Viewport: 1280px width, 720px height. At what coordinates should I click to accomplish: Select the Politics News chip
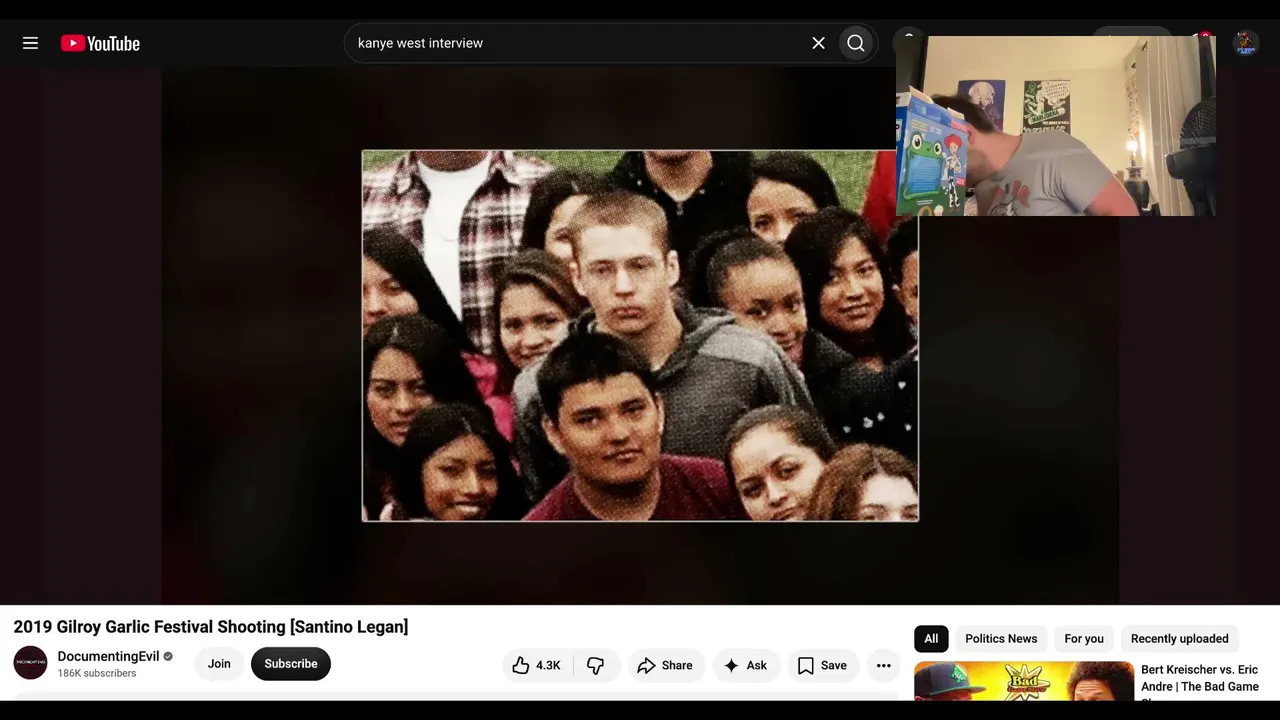(x=1001, y=638)
